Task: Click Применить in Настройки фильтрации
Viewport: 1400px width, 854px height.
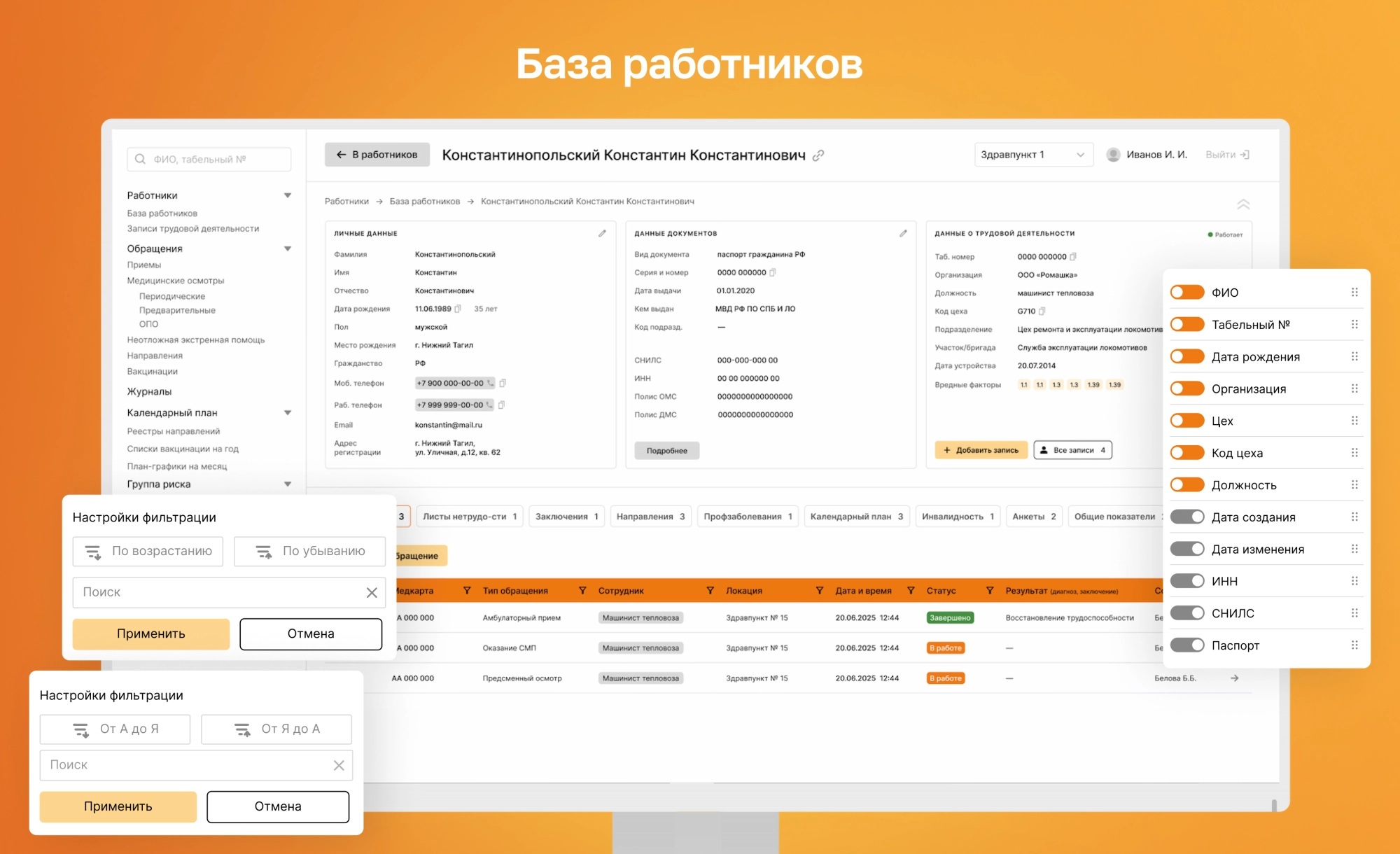Action: coord(150,633)
